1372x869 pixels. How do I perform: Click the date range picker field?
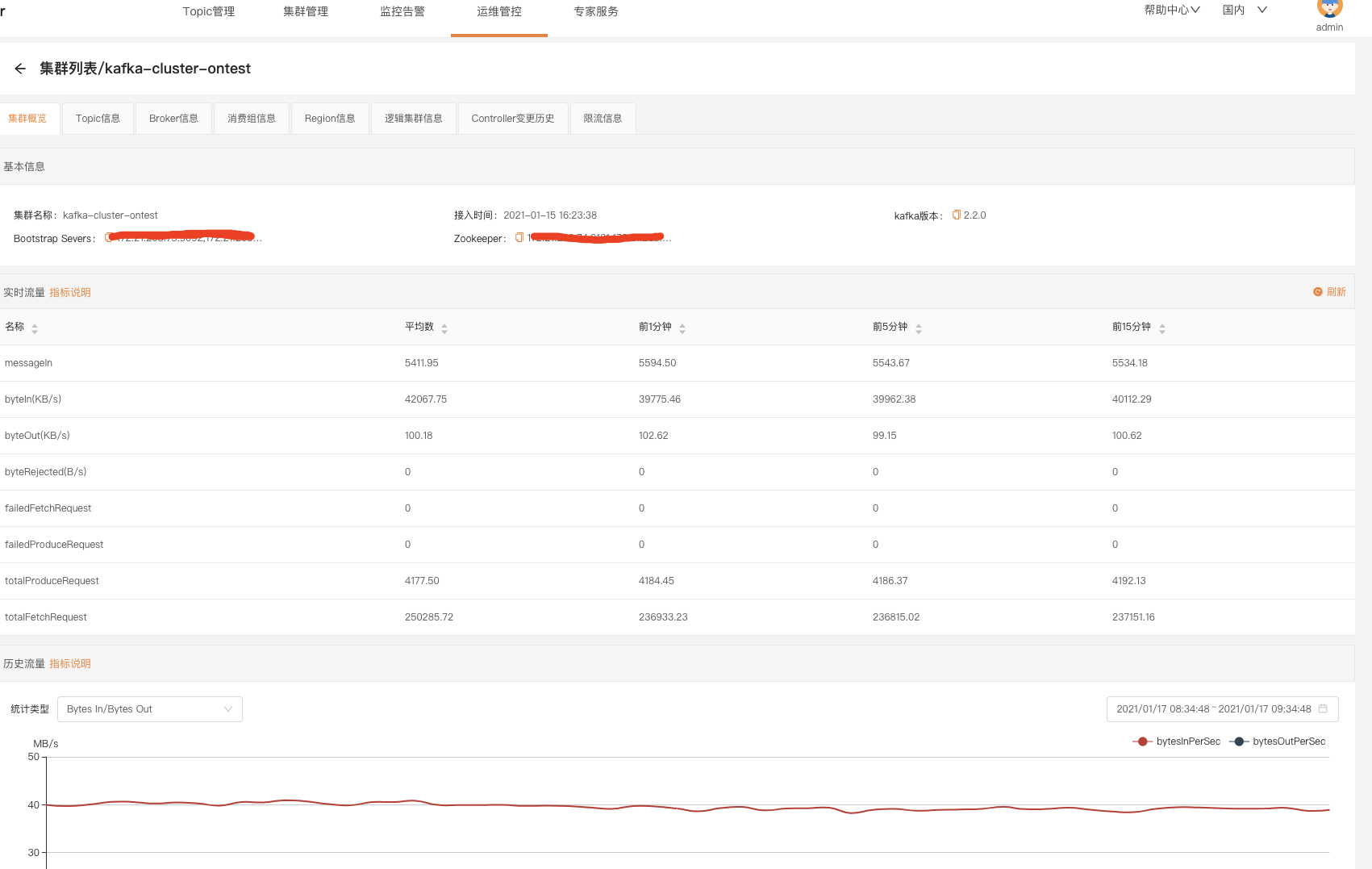click(x=1222, y=709)
